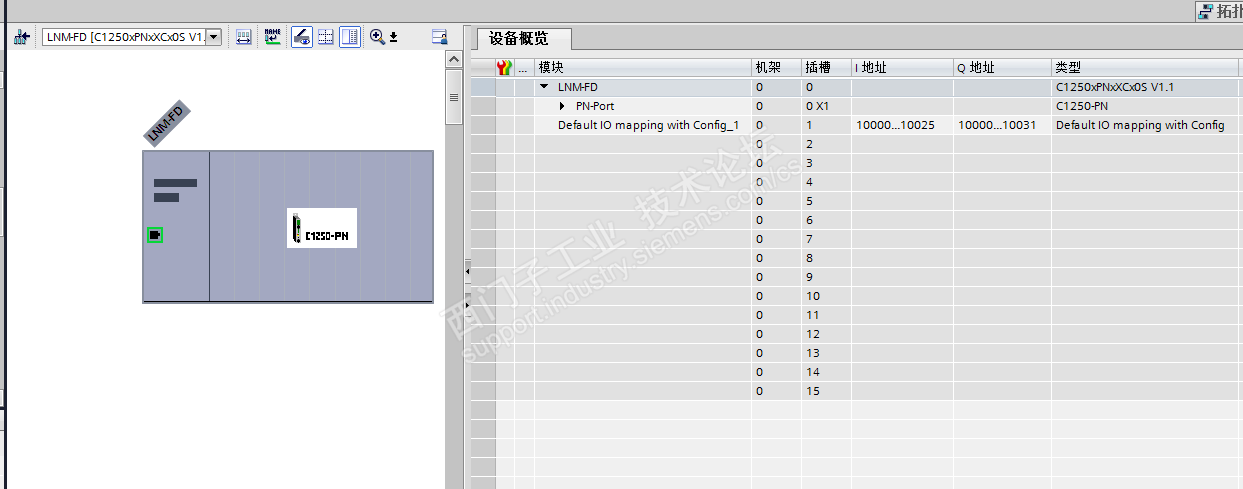Viewport: 1243px width, 489px height.
Task: Select empty slot 15 row
Action: 857,391
